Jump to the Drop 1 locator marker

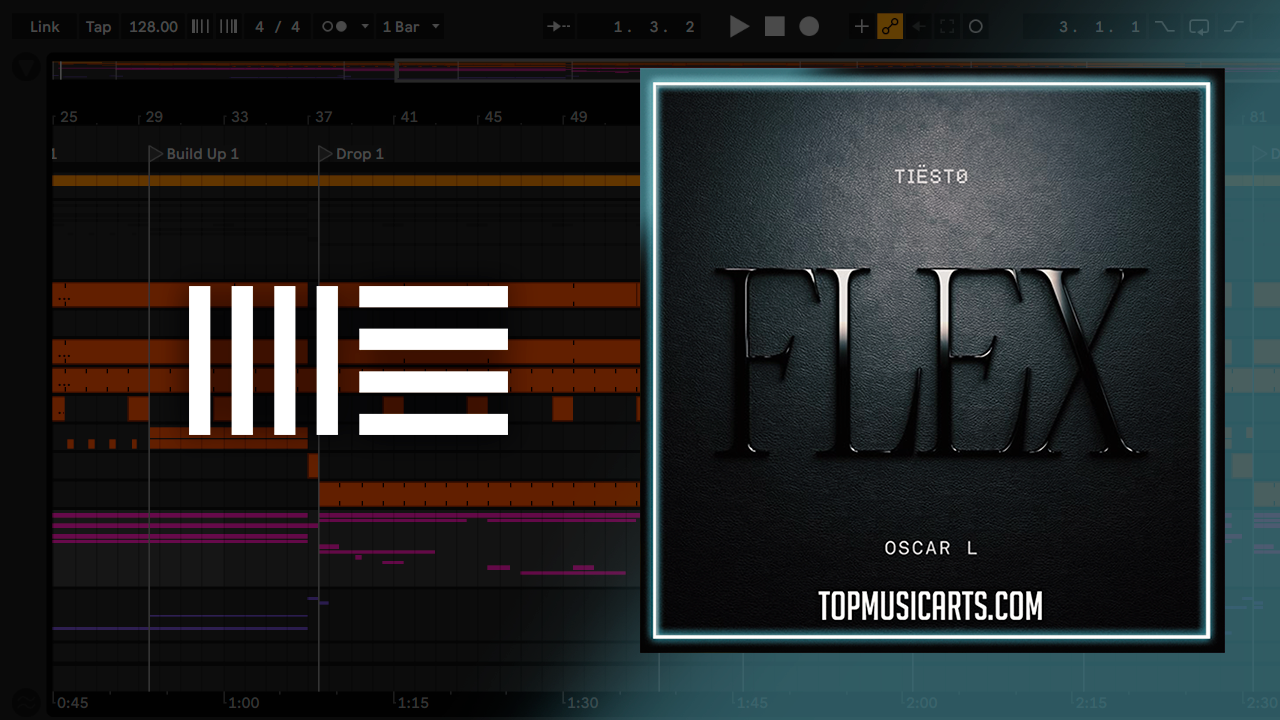point(325,153)
